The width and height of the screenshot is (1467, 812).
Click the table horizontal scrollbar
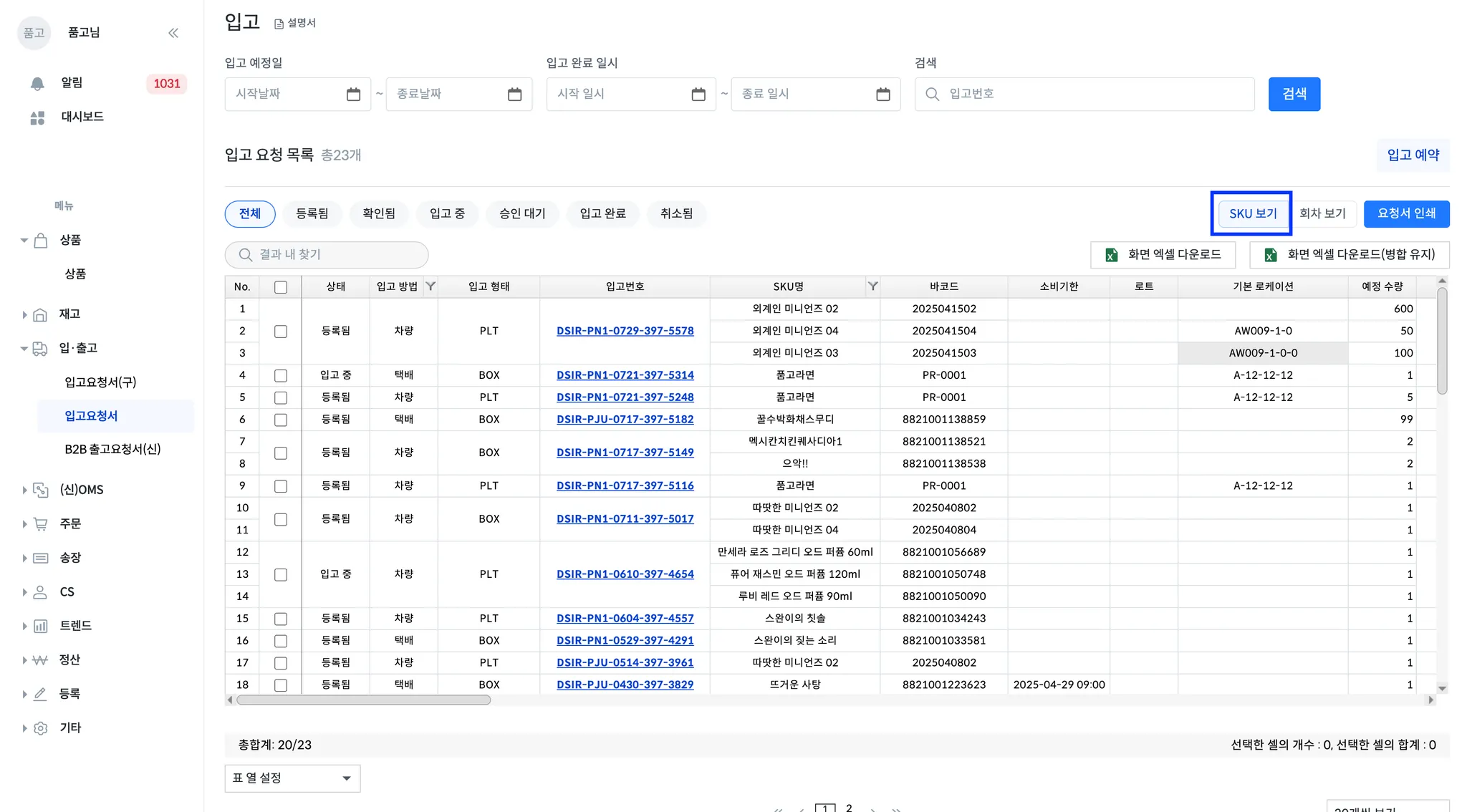363,700
